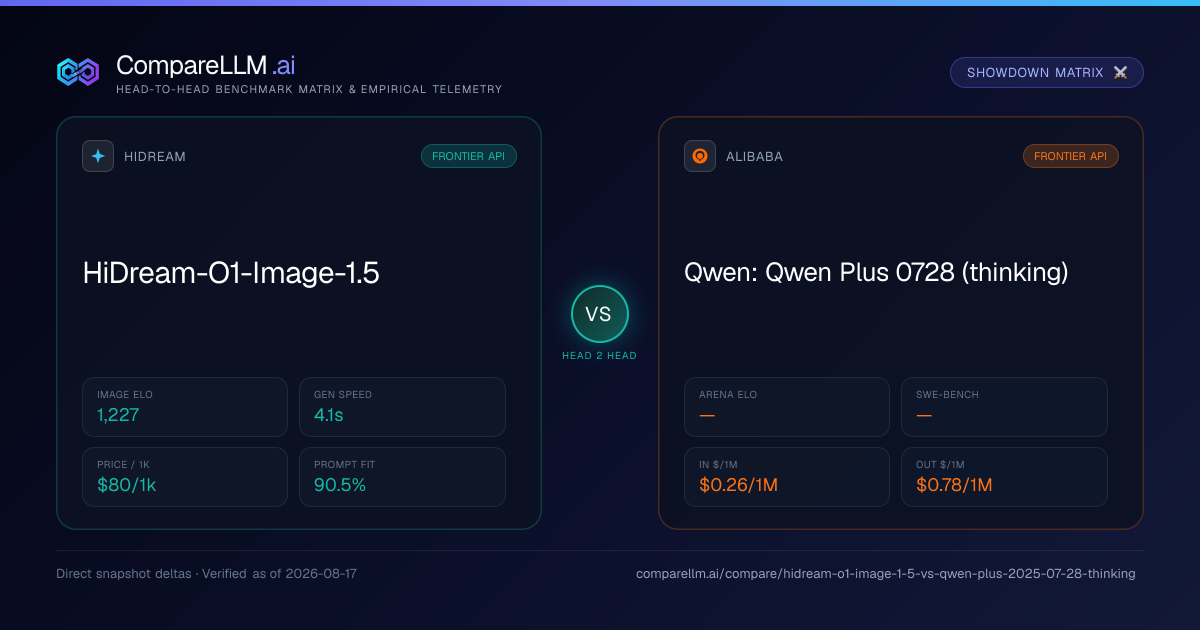
Task: Click the Price / 1K $80/1k tile
Action: point(185,477)
